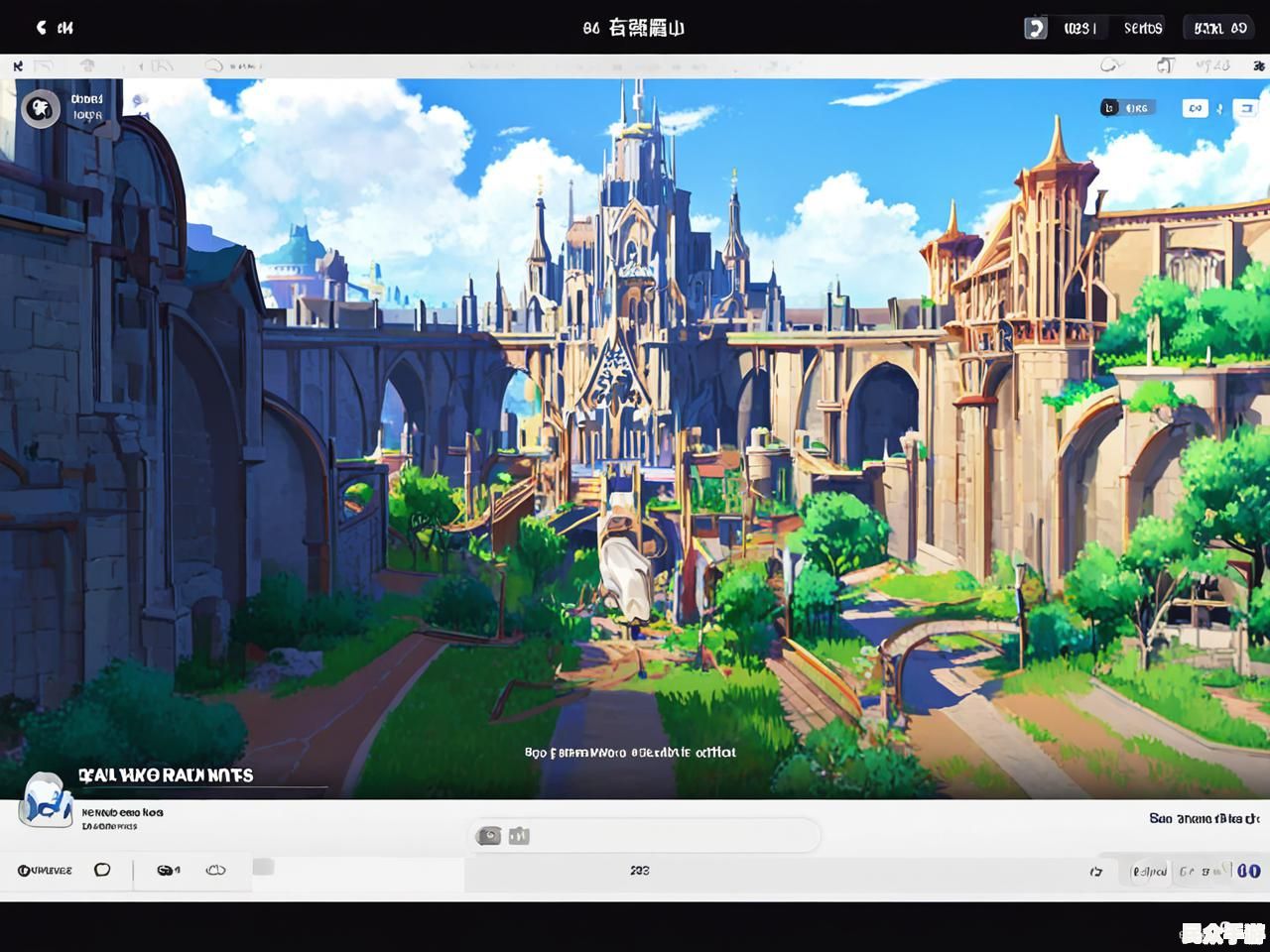This screenshot has height=952, width=1270.
Task: Toggle the white square icon at image top-right
Action: [x=1244, y=108]
